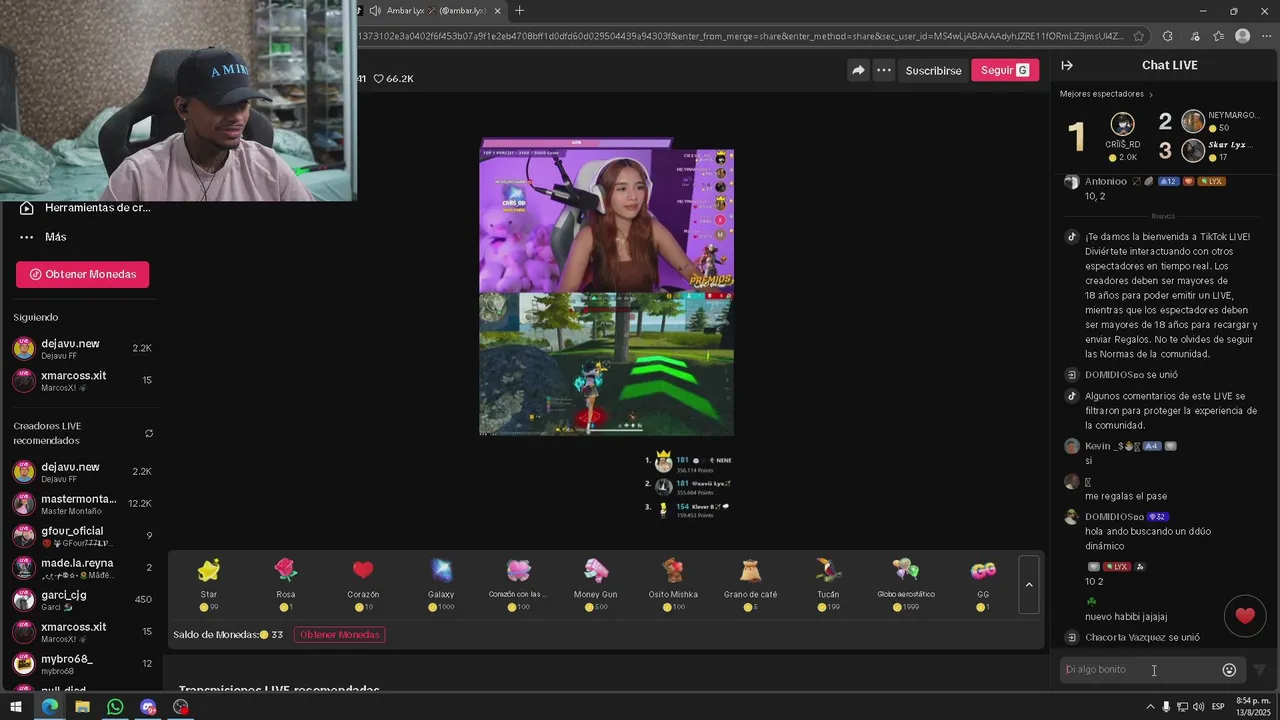Open the three-dots more options menu

tap(884, 70)
